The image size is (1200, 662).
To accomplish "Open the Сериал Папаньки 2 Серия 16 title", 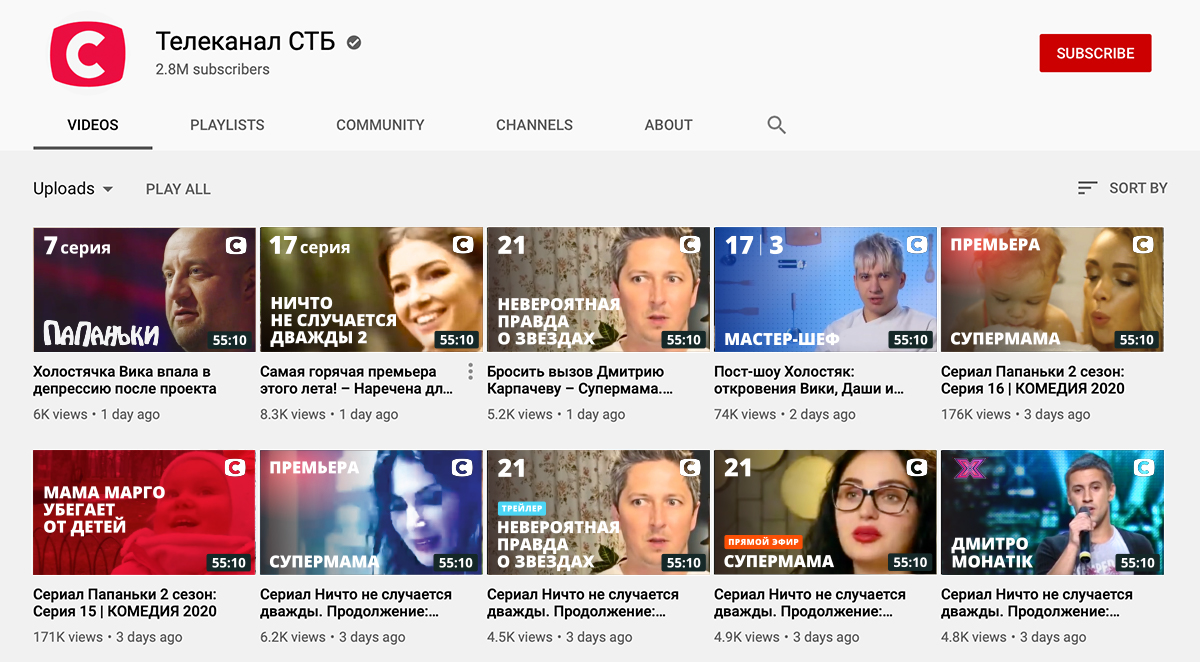I will click(1034, 380).
